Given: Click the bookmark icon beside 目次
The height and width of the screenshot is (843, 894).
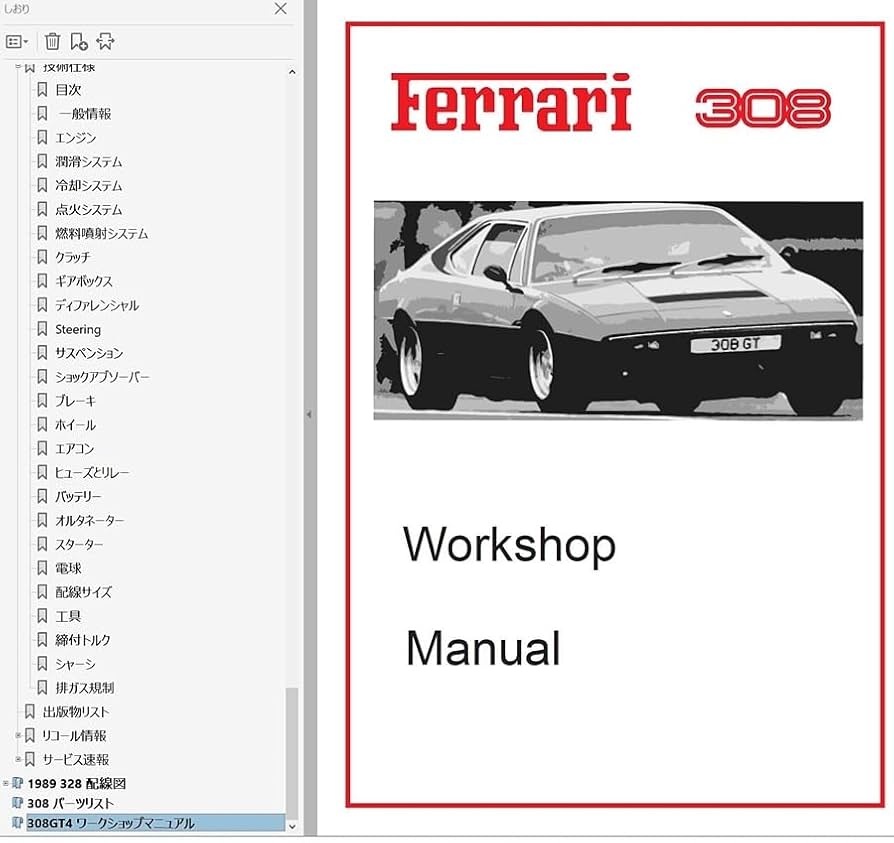Looking at the screenshot, I should 41,89.
